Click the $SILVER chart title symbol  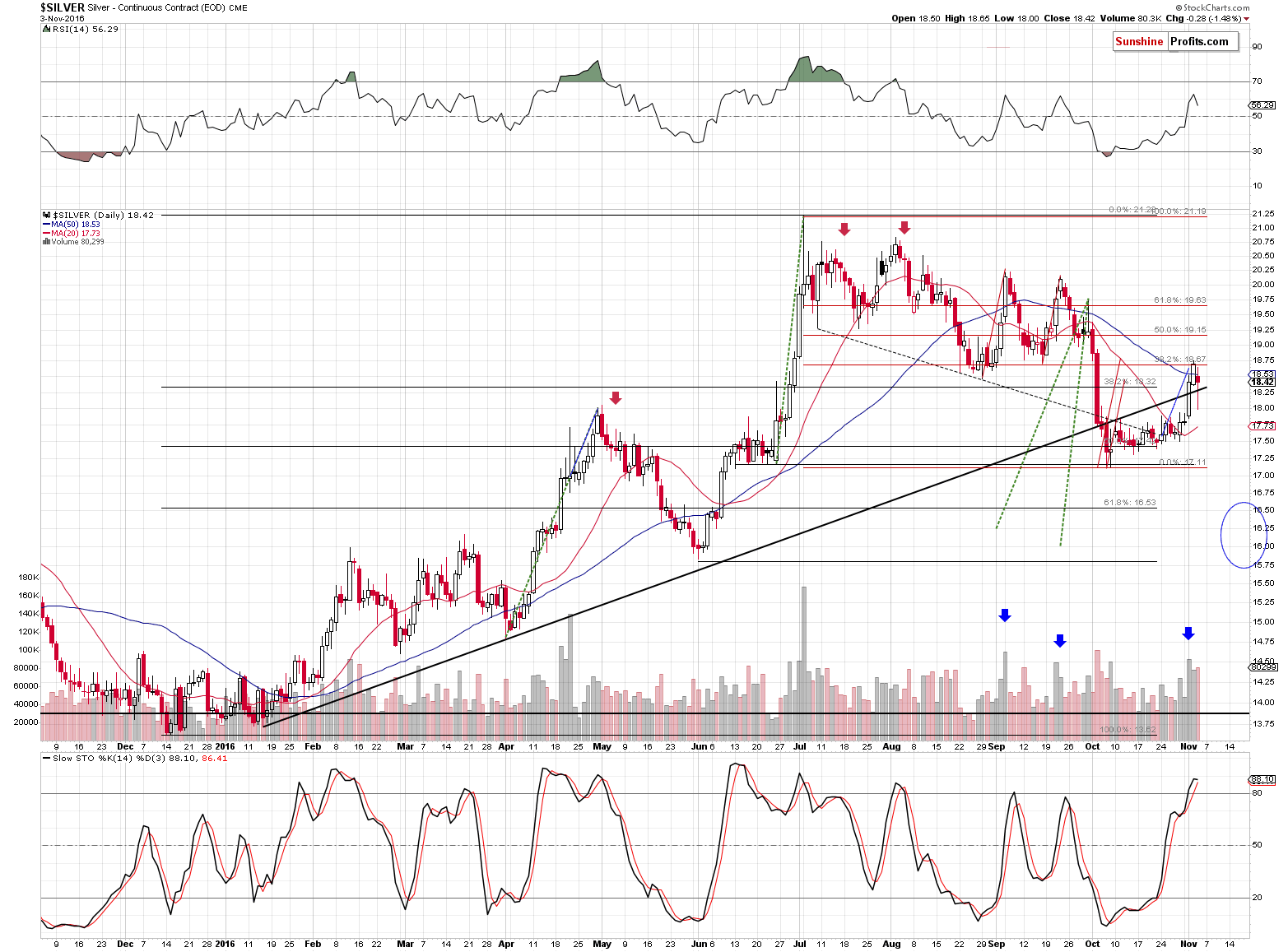(x=63, y=7)
